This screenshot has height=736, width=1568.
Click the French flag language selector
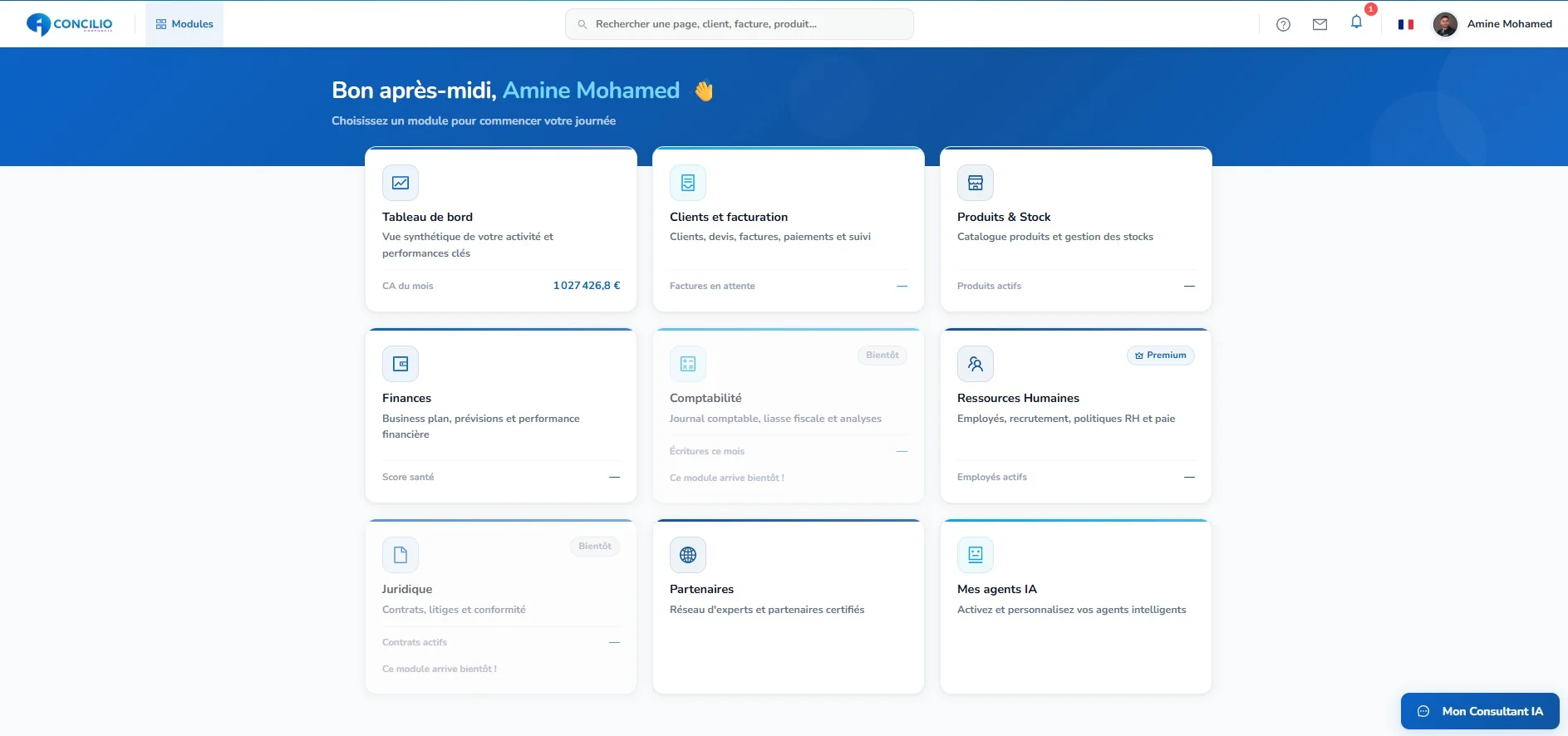point(1406,24)
